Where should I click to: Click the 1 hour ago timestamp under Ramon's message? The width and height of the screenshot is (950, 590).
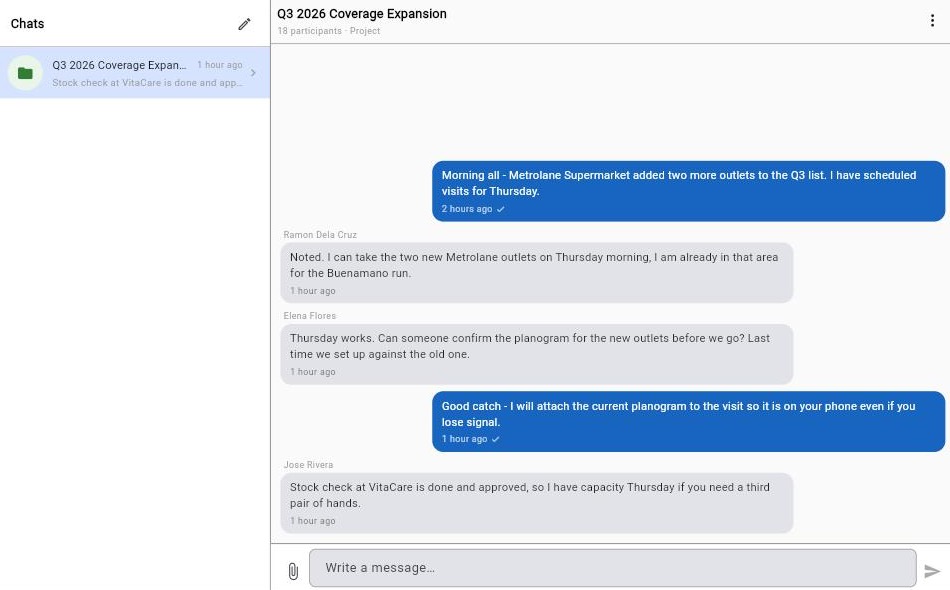tap(313, 291)
